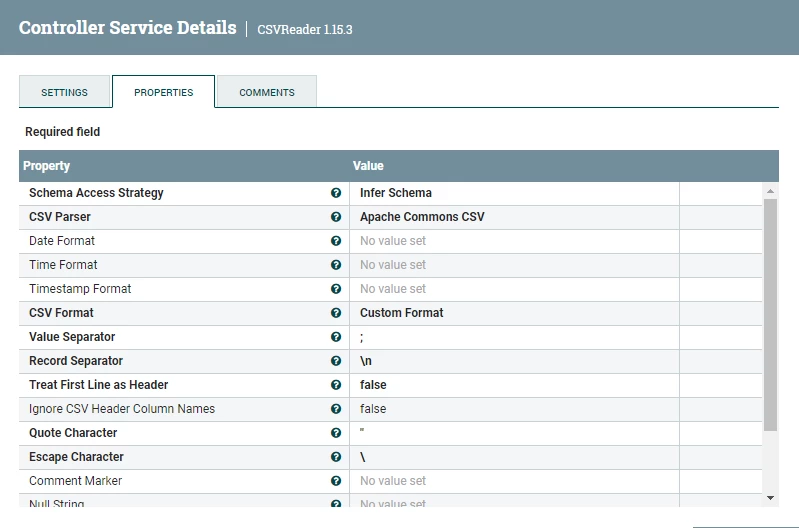799x528 pixels.
Task: Change the Apache Commons CSV parser value
Action: 514,217
